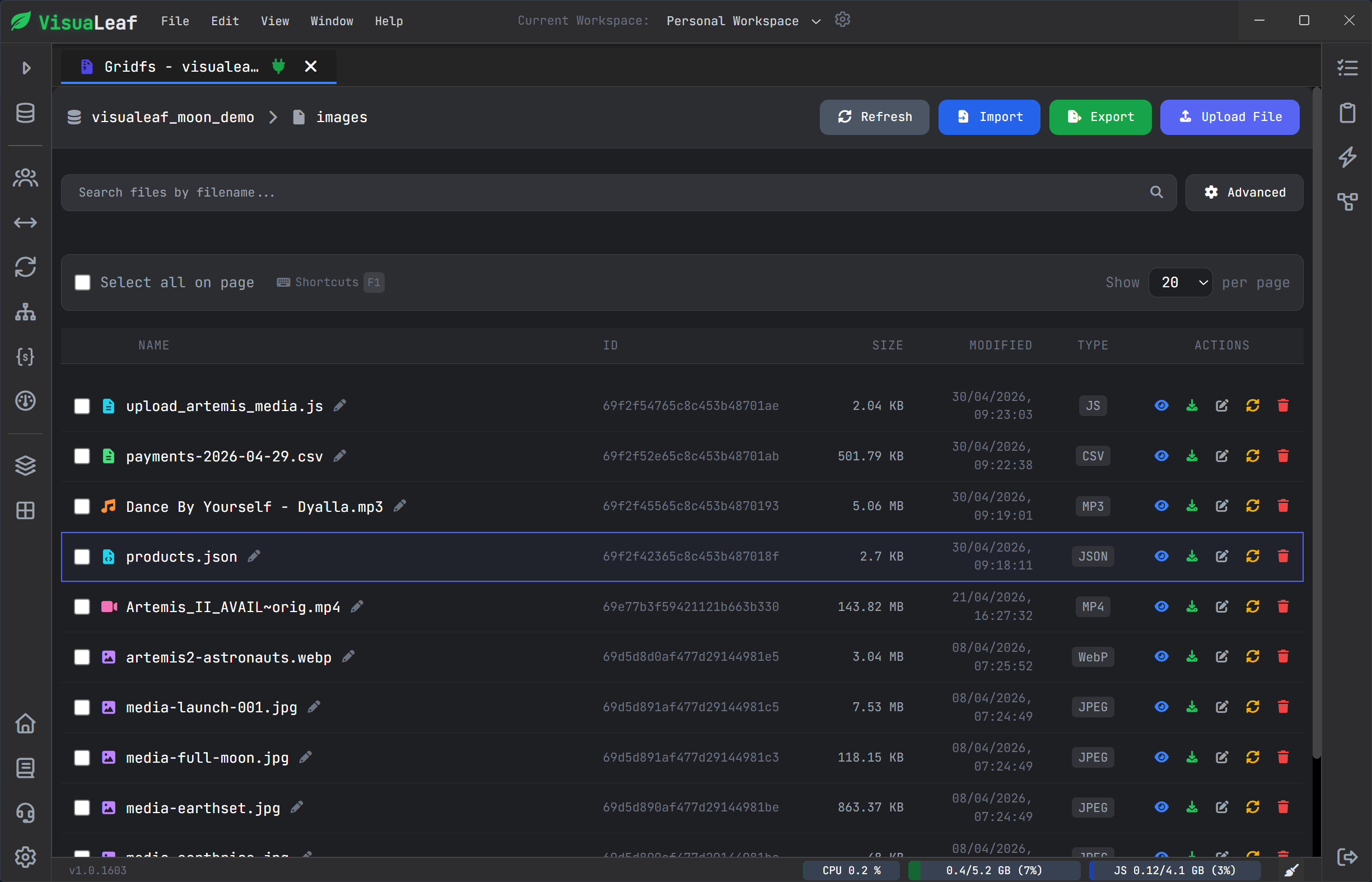The height and width of the screenshot is (882, 1372).
Task: Check artemis2-astronauts.webp checkbox
Action: click(x=82, y=657)
